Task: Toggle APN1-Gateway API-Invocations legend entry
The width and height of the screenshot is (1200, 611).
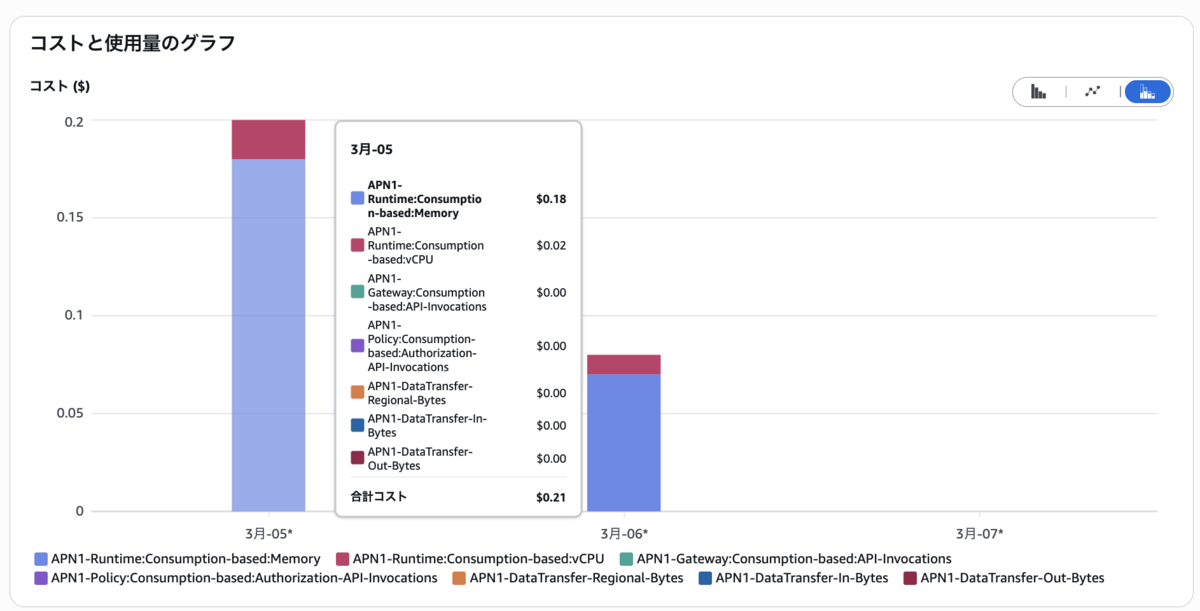Action: click(786, 559)
